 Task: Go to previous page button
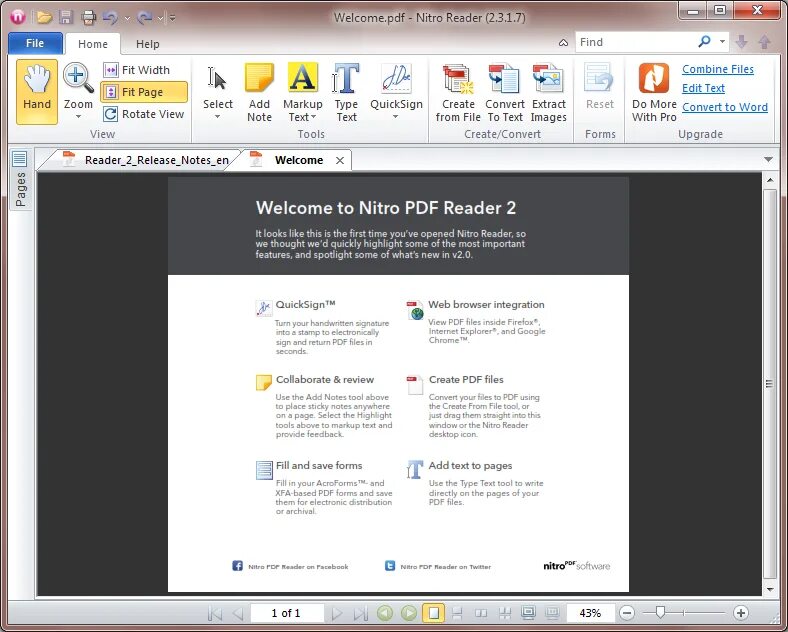tap(238, 613)
